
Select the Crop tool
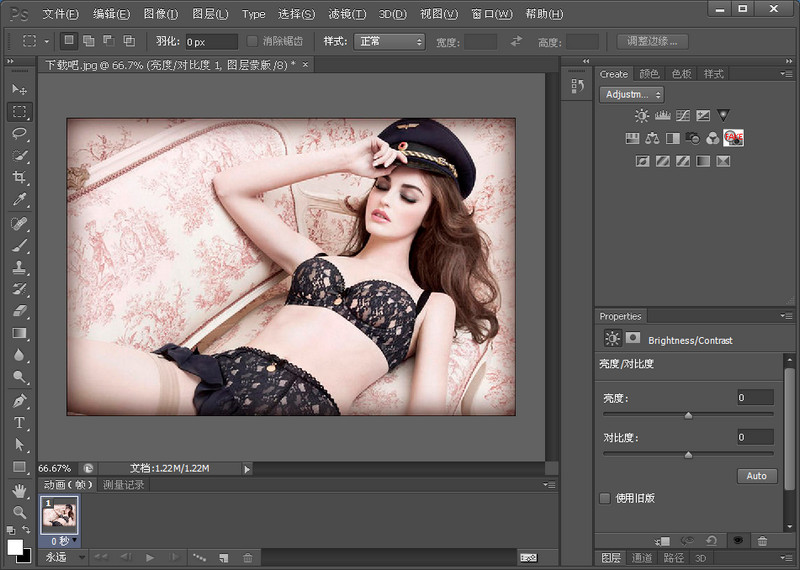tap(19, 177)
